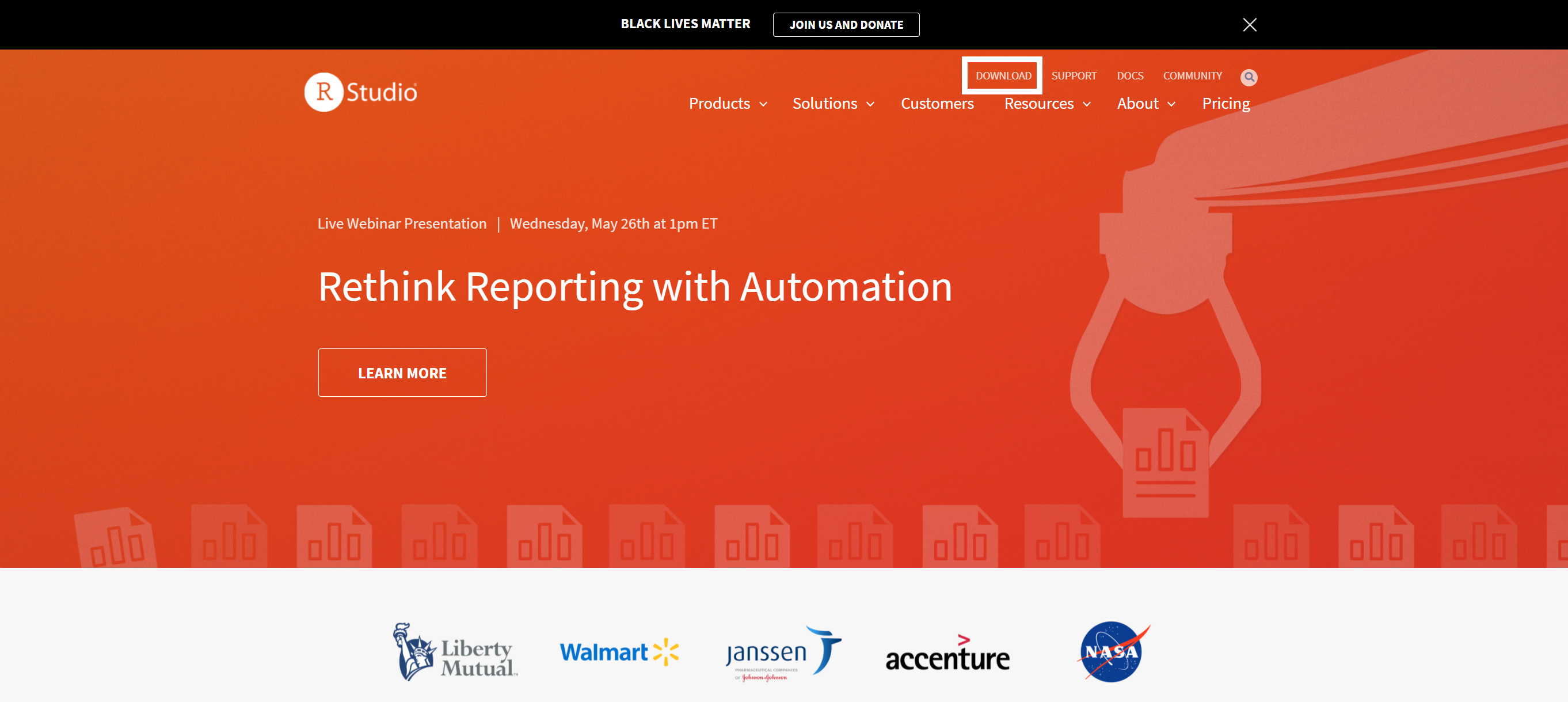The height and width of the screenshot is (702, 1568).
Task: Click the Walmart logo
Action: tap(618, 652)
